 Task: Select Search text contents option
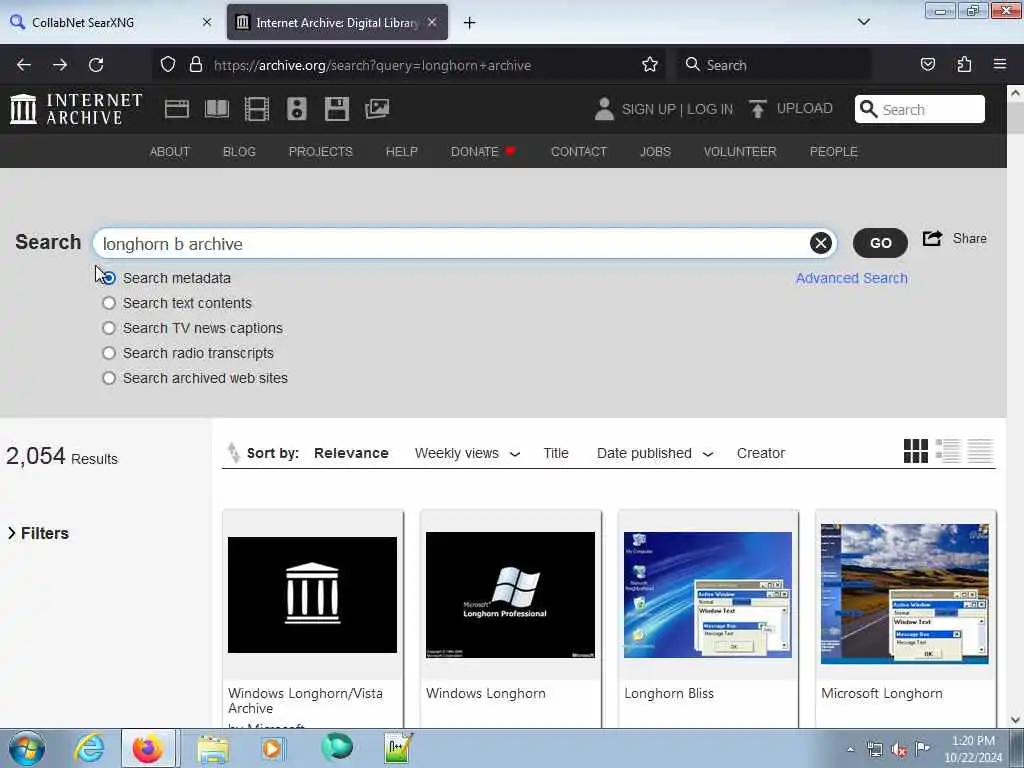[x=109, y=303]
